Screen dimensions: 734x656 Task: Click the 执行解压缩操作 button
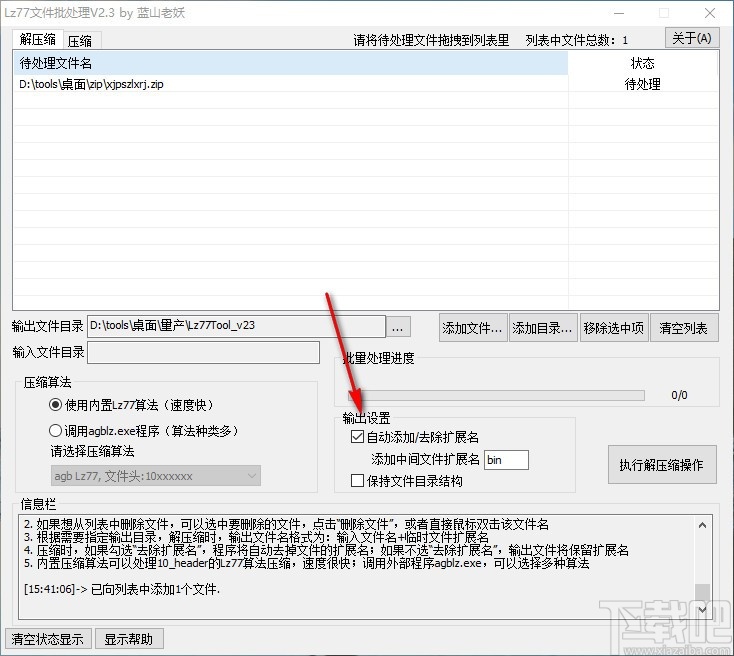[x=662, y=464]
